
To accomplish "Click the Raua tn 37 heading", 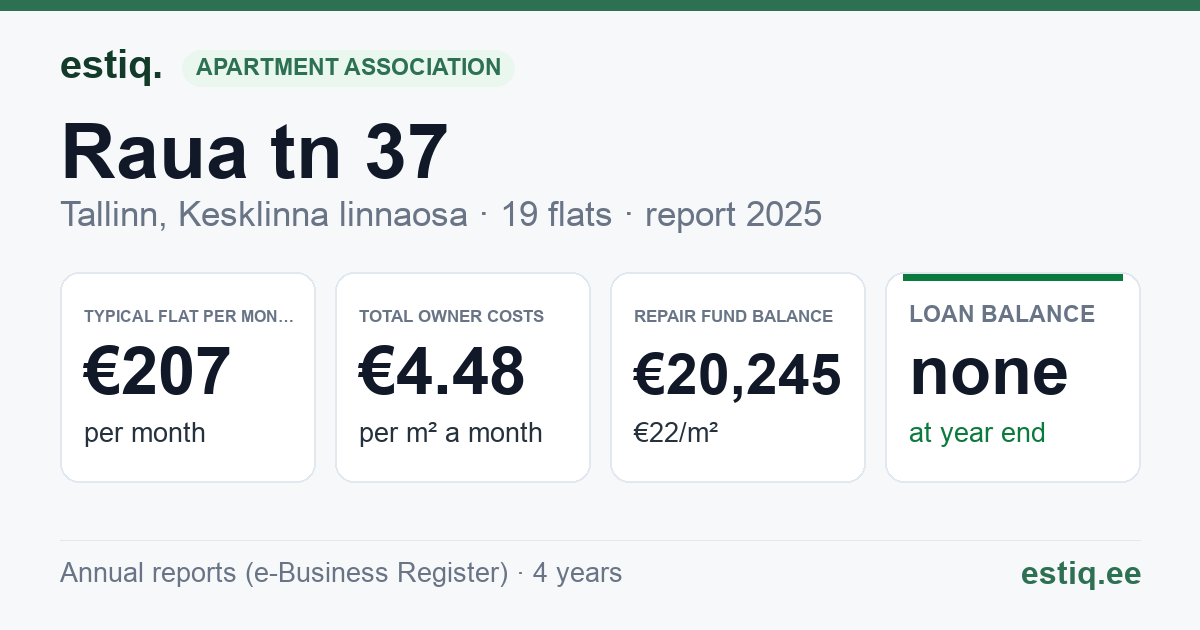I will 255,152.
